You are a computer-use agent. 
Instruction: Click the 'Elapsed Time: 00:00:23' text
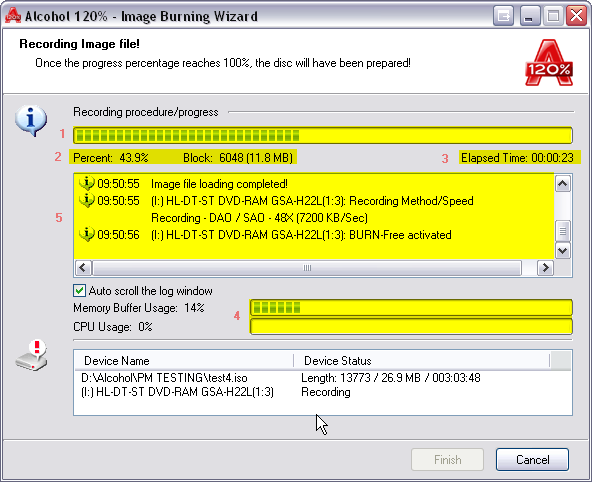pyautogui.click(x=517, y=157)
